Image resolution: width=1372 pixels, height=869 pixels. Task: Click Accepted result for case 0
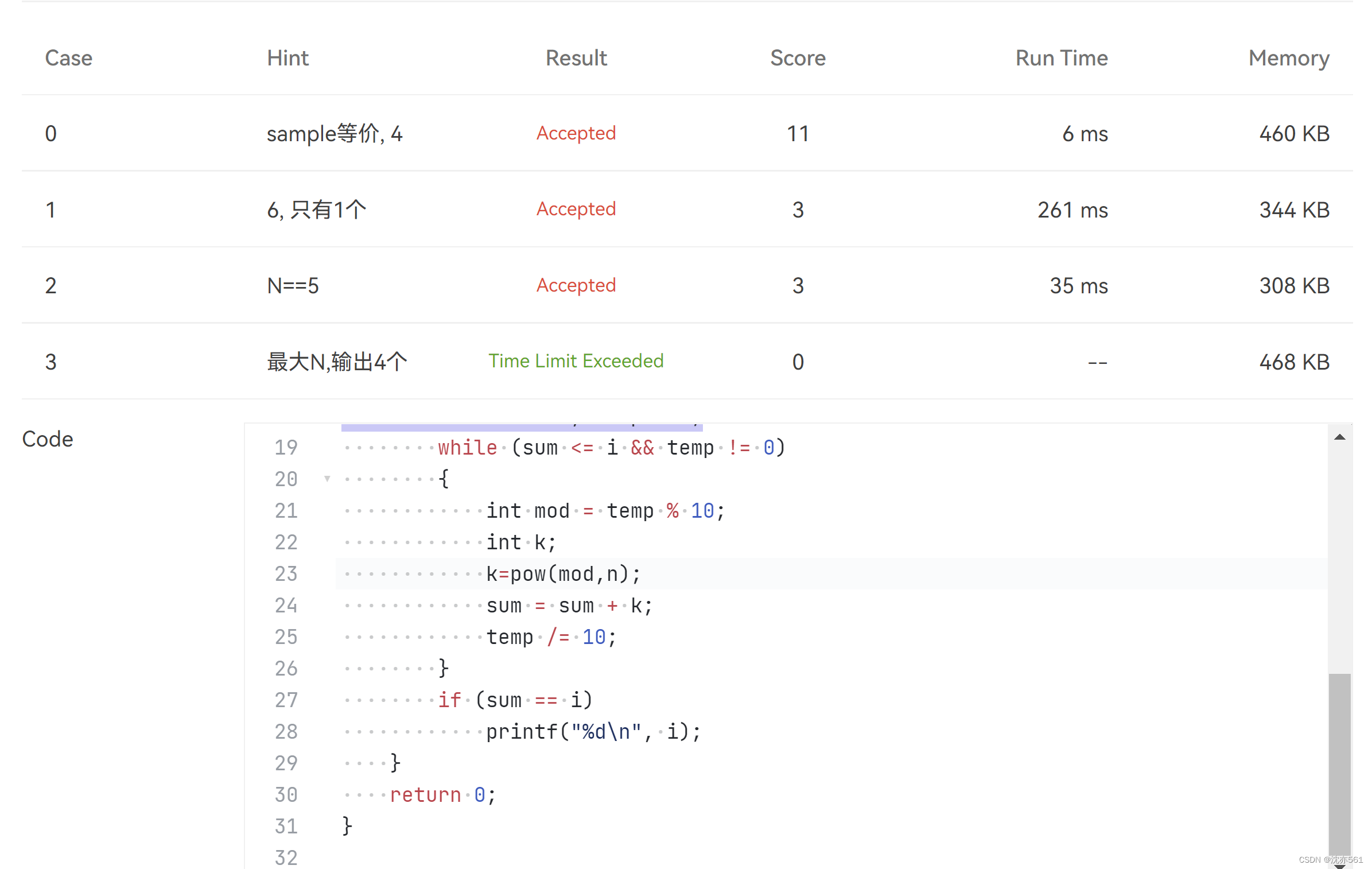[576, 133]
